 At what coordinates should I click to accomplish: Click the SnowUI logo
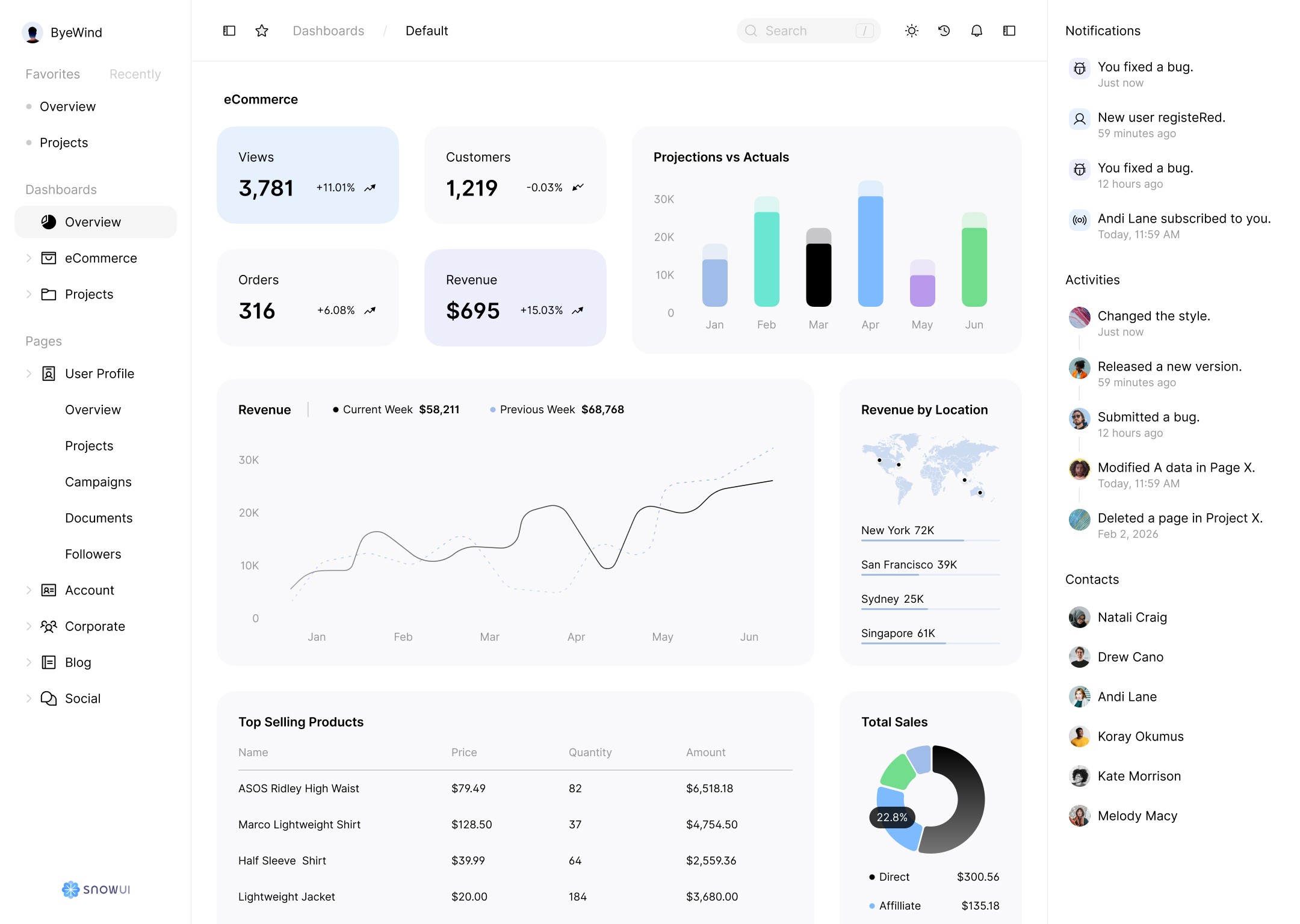96,889
